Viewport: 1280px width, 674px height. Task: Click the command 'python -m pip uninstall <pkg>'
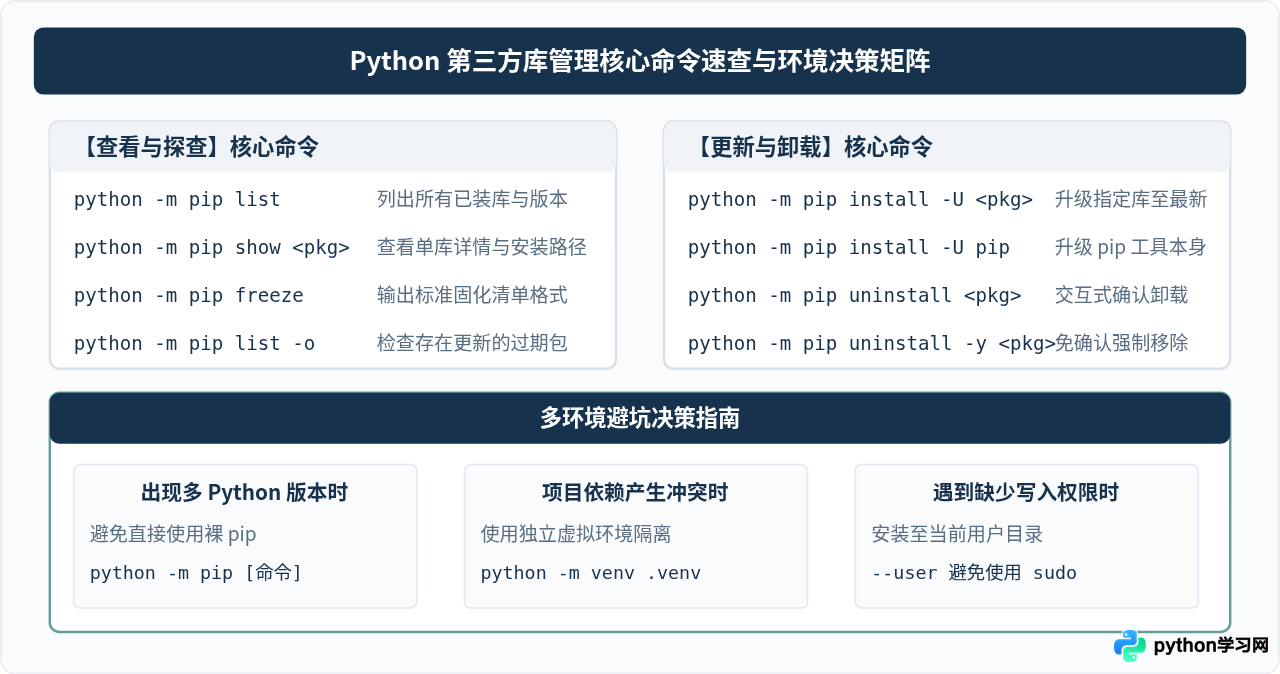tap(855, 295)
